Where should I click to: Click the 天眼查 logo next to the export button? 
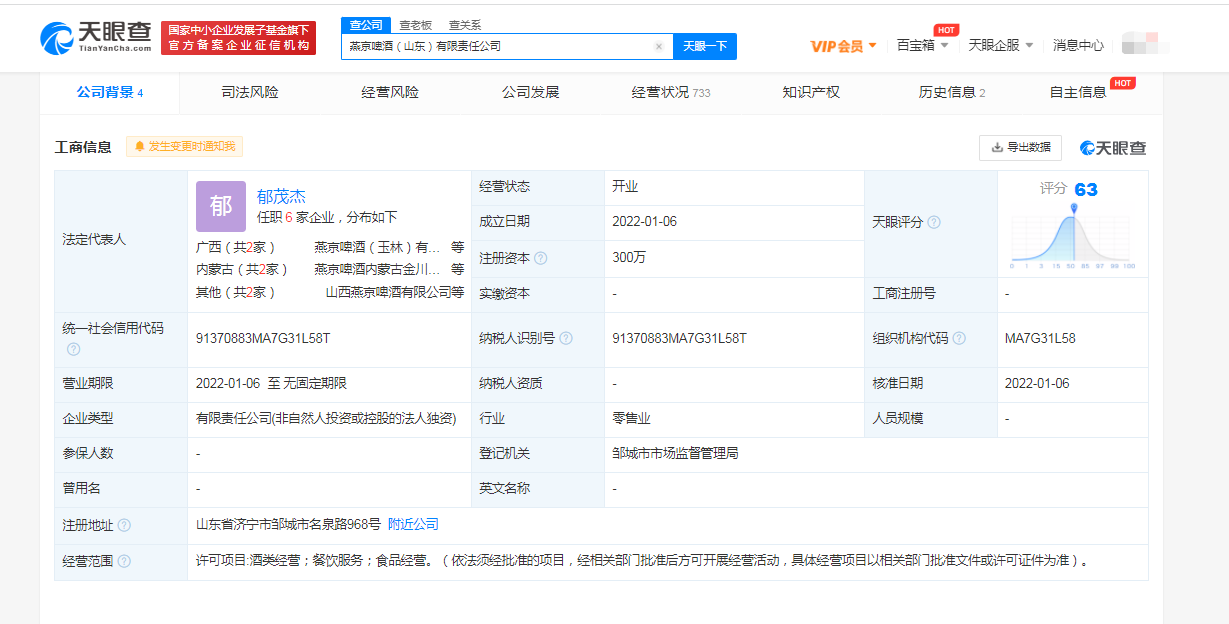[1113, 148]
